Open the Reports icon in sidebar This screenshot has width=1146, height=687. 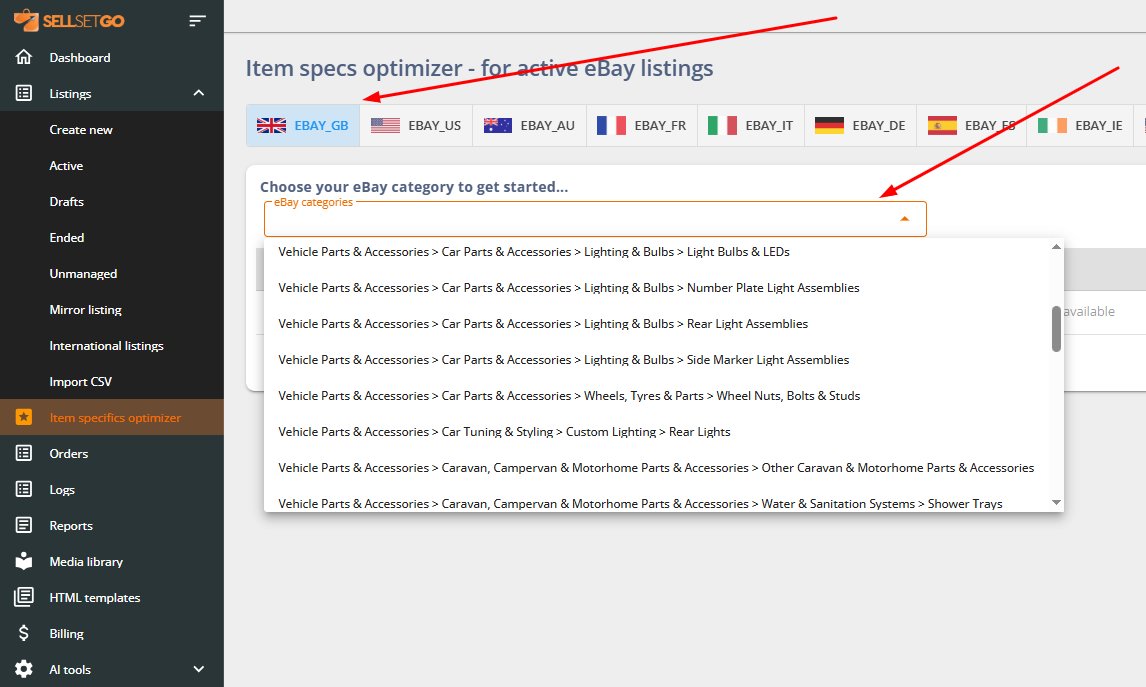[x=24, y=525]
